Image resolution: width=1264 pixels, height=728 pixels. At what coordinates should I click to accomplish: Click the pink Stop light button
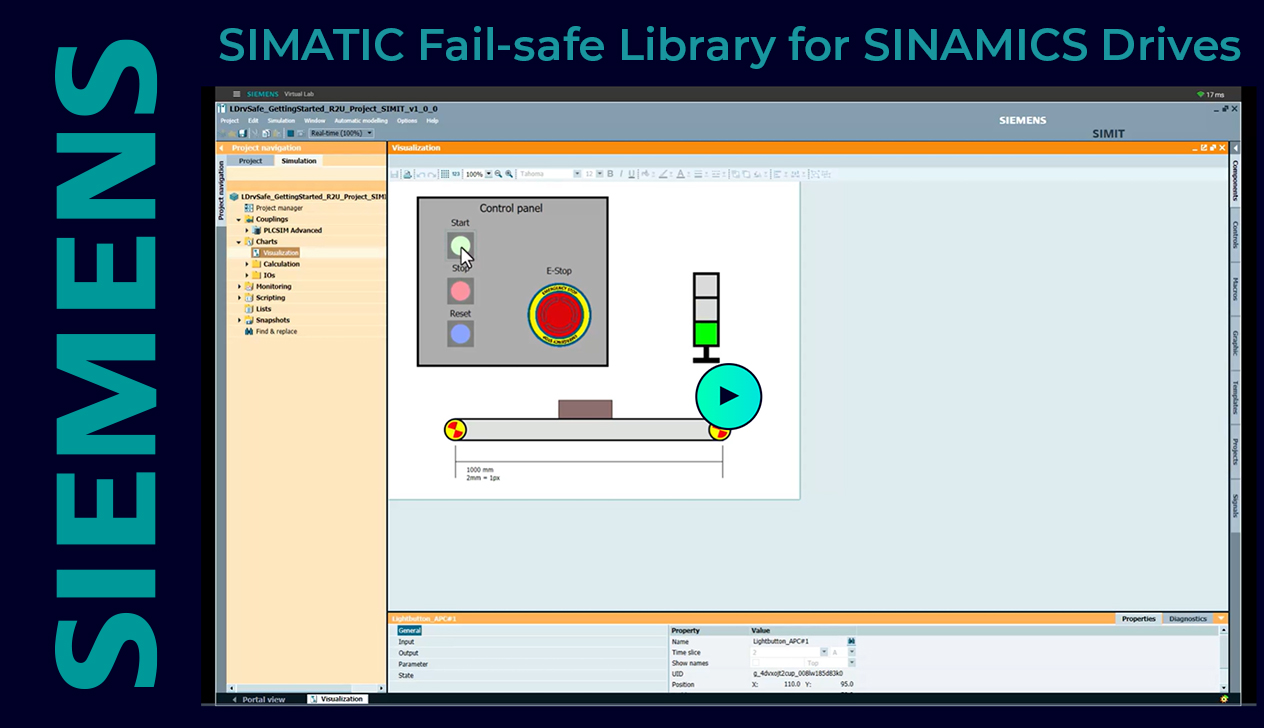click(460, 291)
